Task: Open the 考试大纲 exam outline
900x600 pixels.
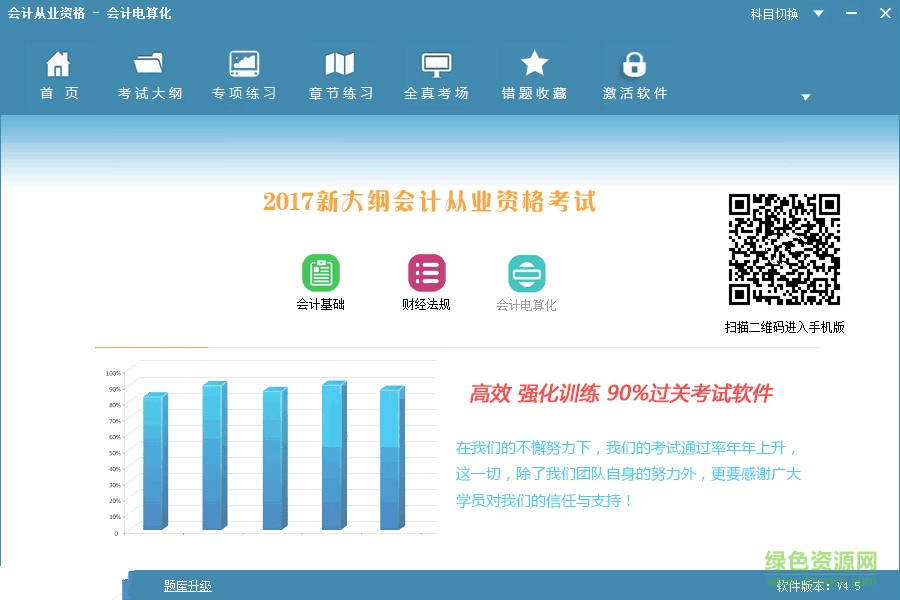Action: pos(148,73)
